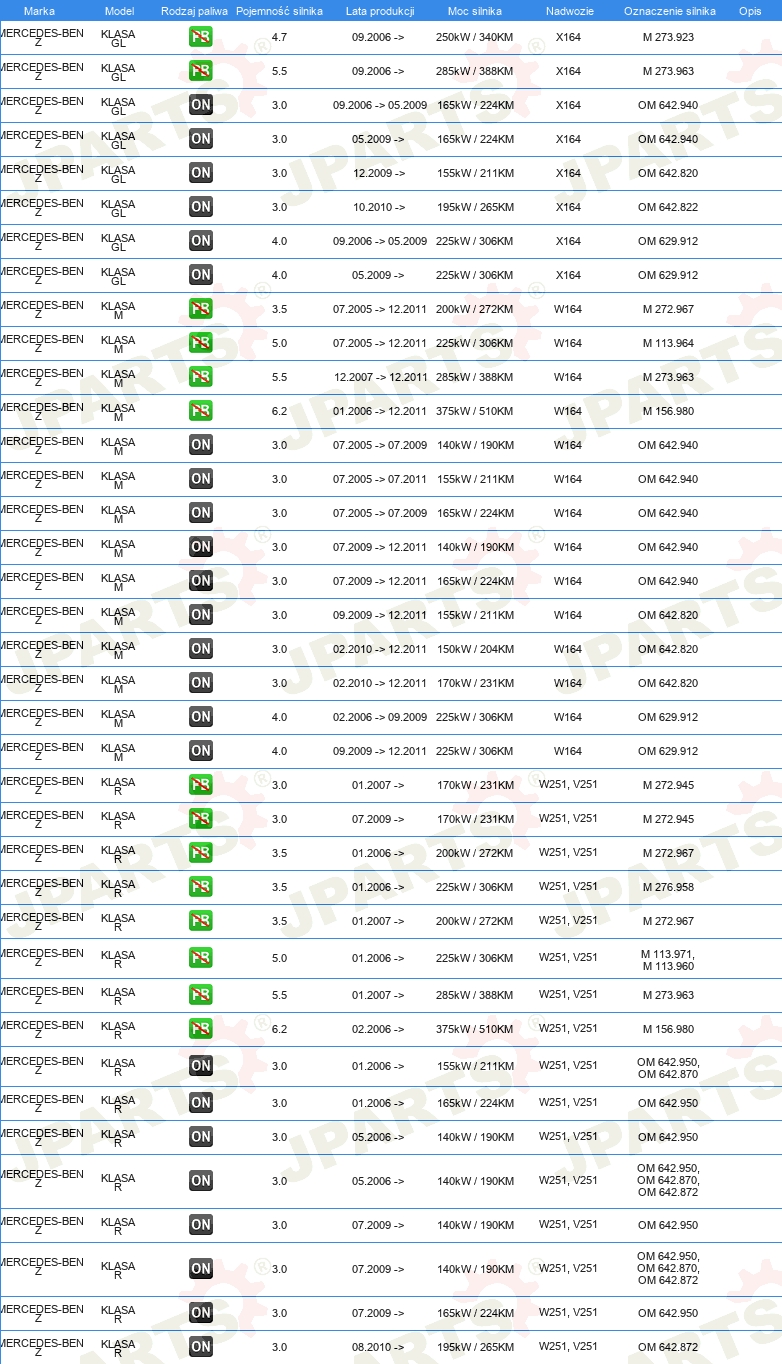Click diesel icon for Klasa M 150kW / 204KM row

(201, 649)
